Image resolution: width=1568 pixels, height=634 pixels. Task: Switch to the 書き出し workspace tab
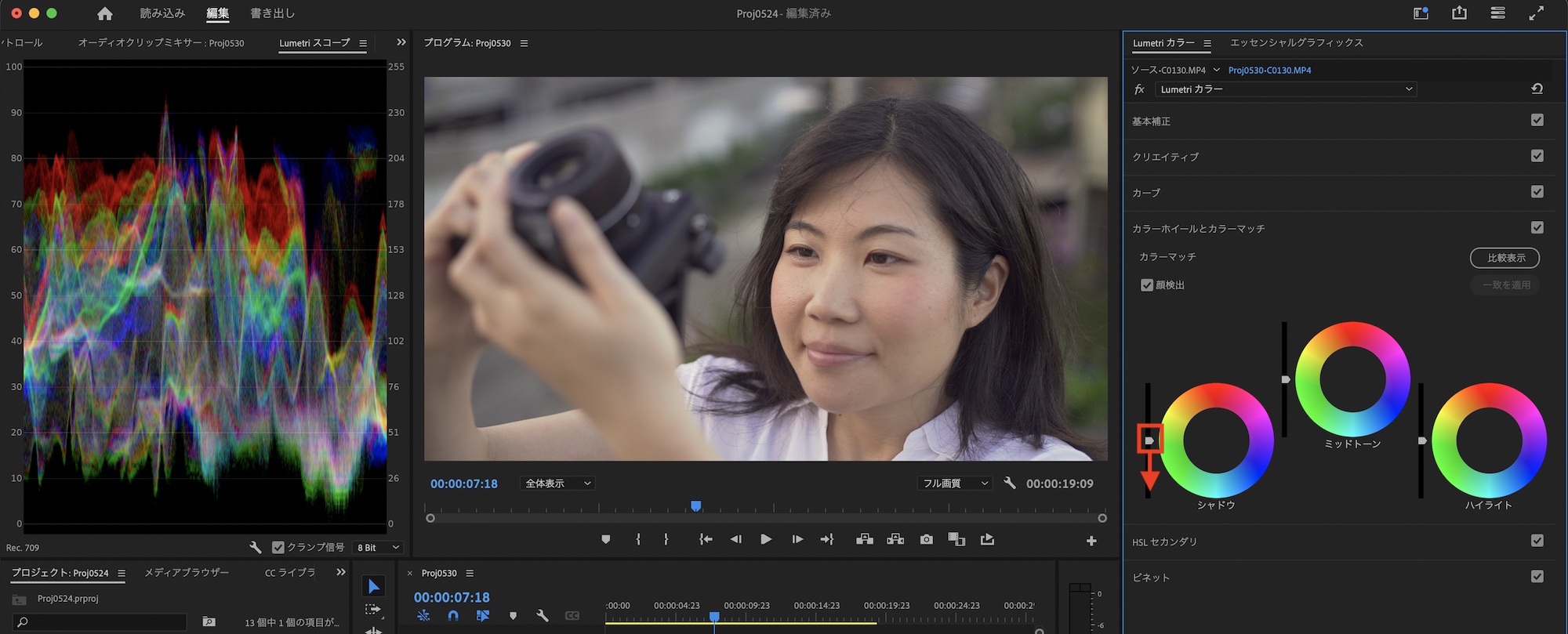(272, 13)
